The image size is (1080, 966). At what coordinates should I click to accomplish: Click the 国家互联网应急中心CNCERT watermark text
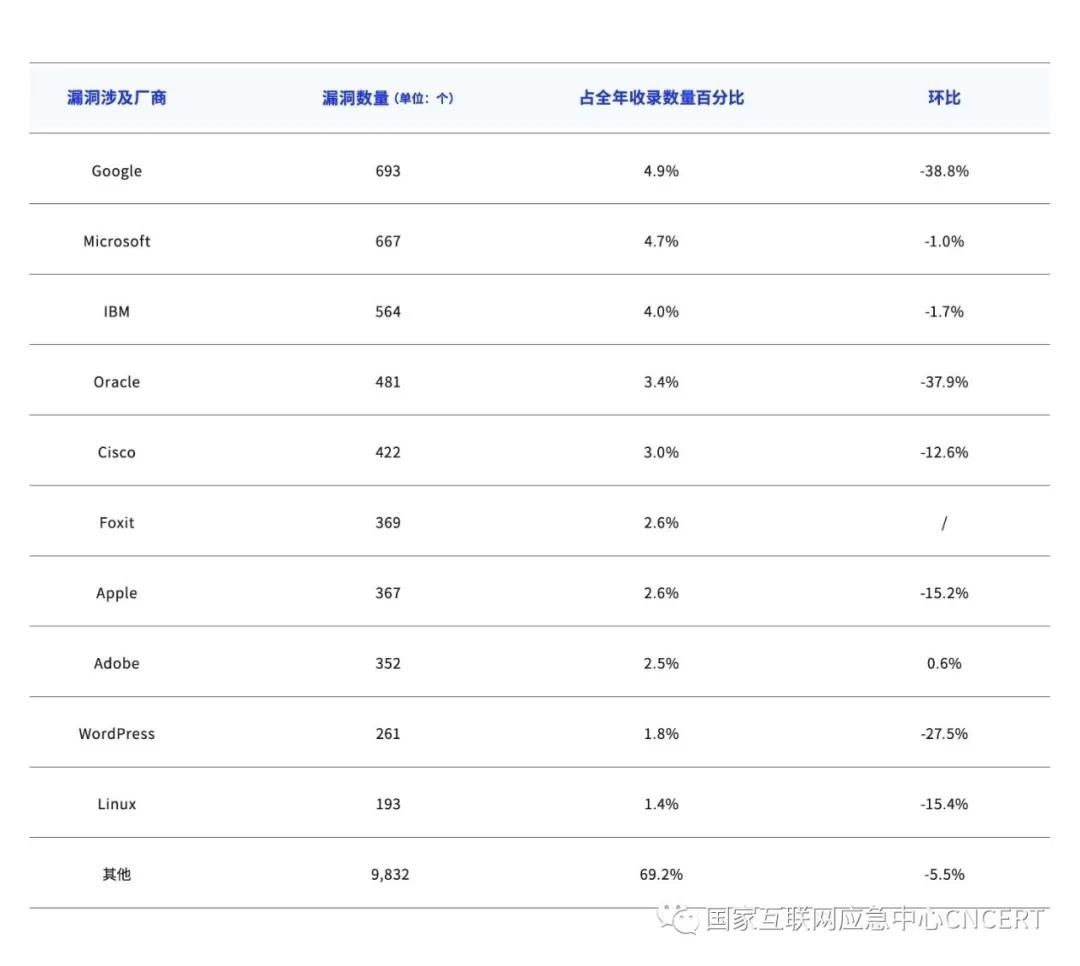875,920
